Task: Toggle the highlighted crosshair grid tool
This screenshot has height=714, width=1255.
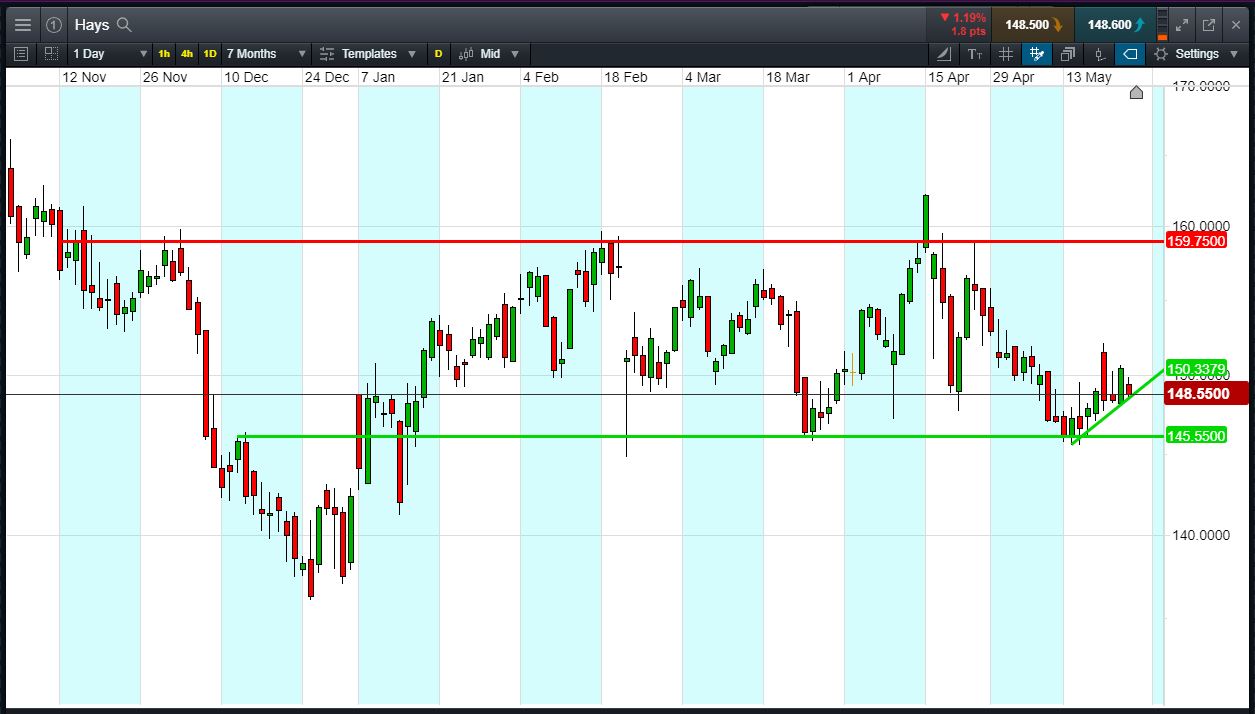Action: pos(1036,54)
